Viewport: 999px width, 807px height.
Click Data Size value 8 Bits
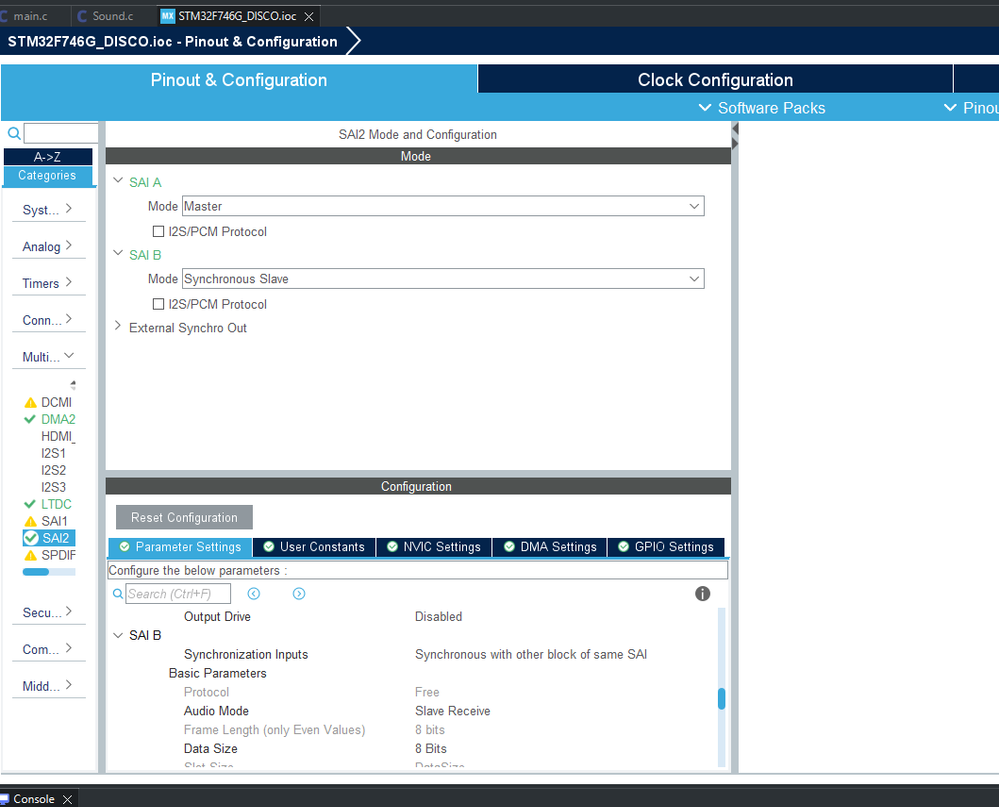pyautogui.click(x=431, y=748)
